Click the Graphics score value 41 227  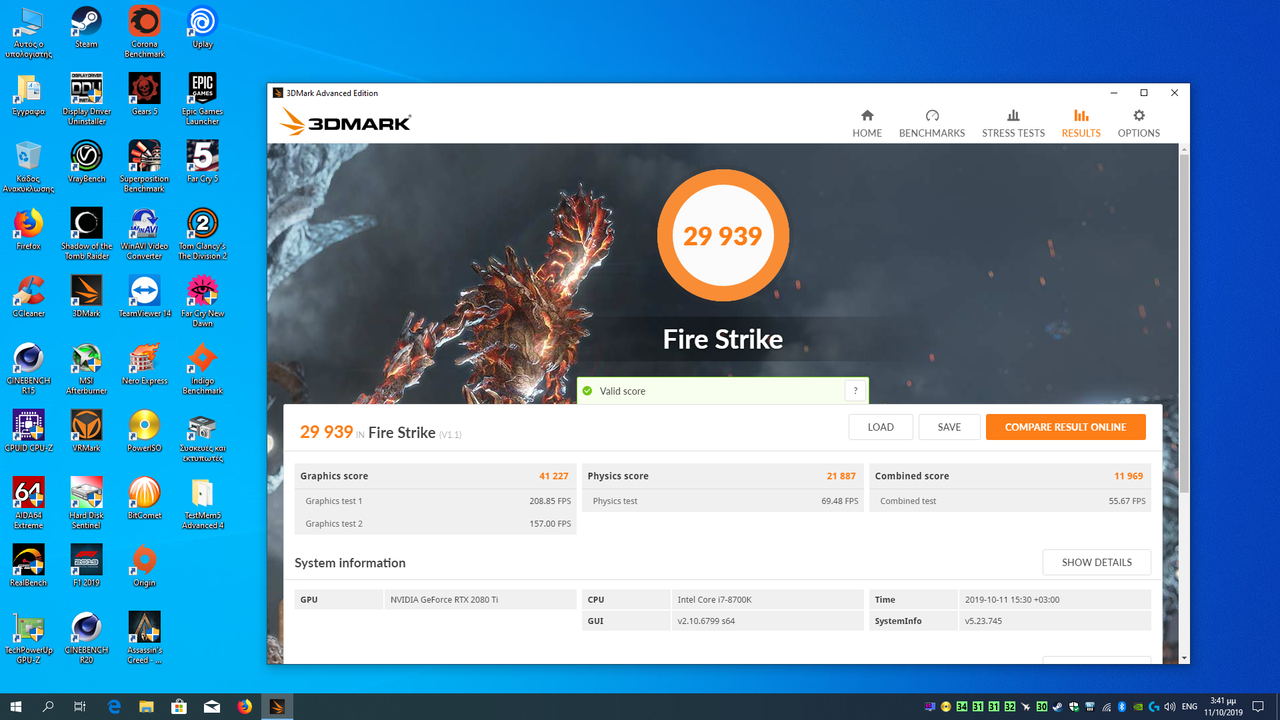[x=553, y=476]
